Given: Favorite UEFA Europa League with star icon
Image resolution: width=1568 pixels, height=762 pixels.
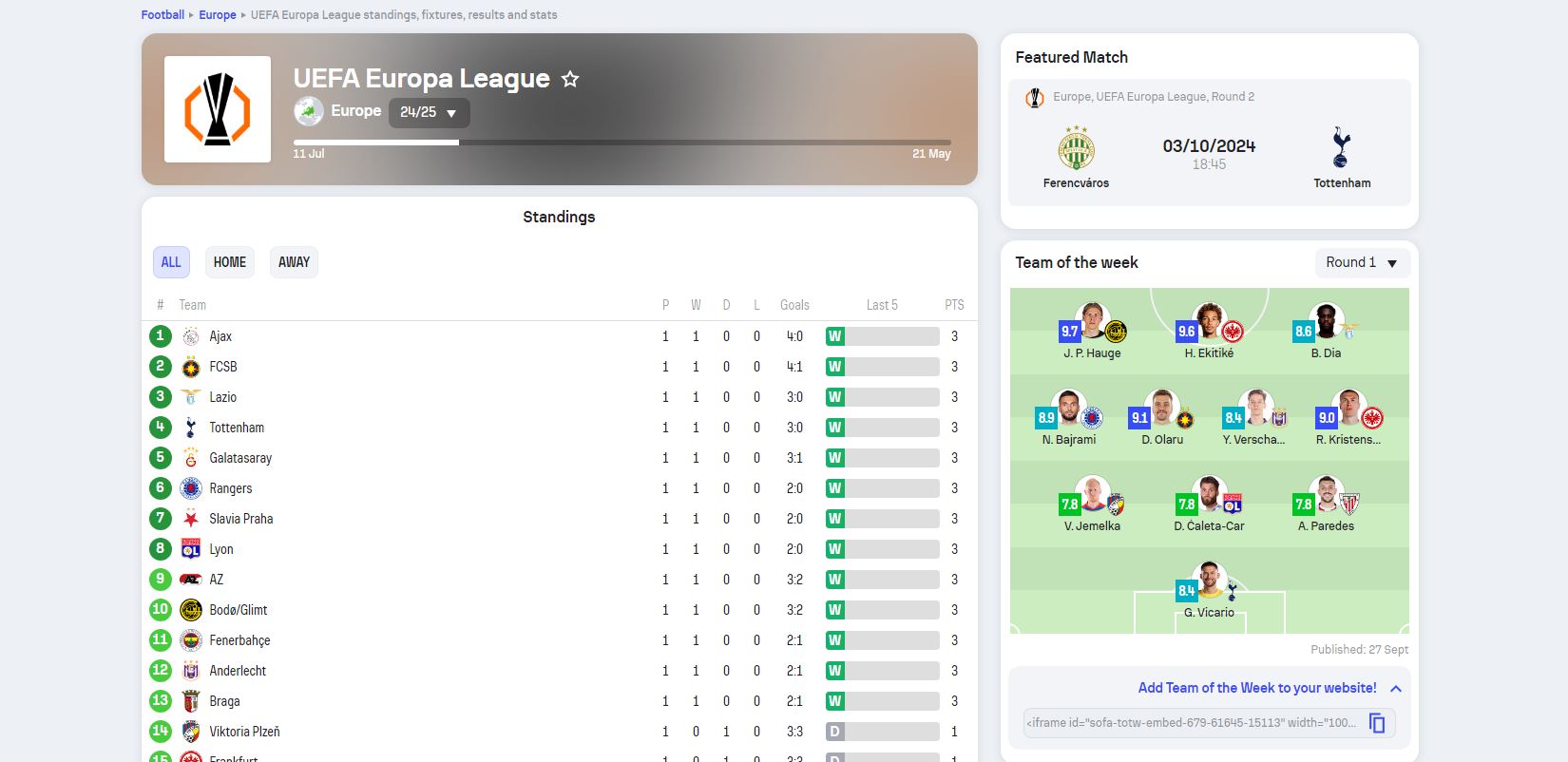Looking at the screenshot, I should pos(570,79).
